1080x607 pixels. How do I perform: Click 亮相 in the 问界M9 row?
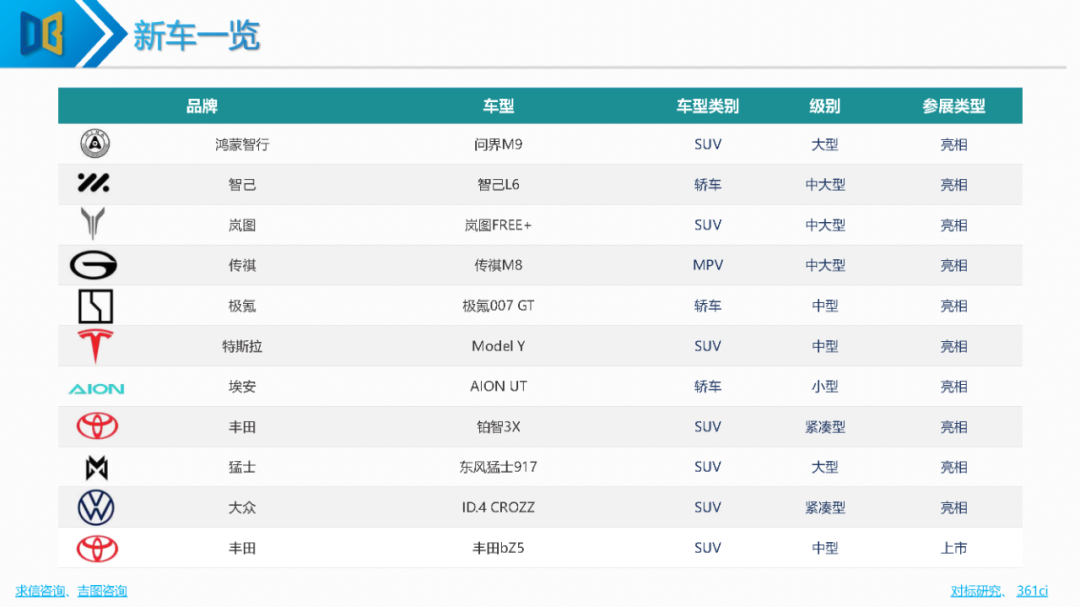tap(954, 145)
